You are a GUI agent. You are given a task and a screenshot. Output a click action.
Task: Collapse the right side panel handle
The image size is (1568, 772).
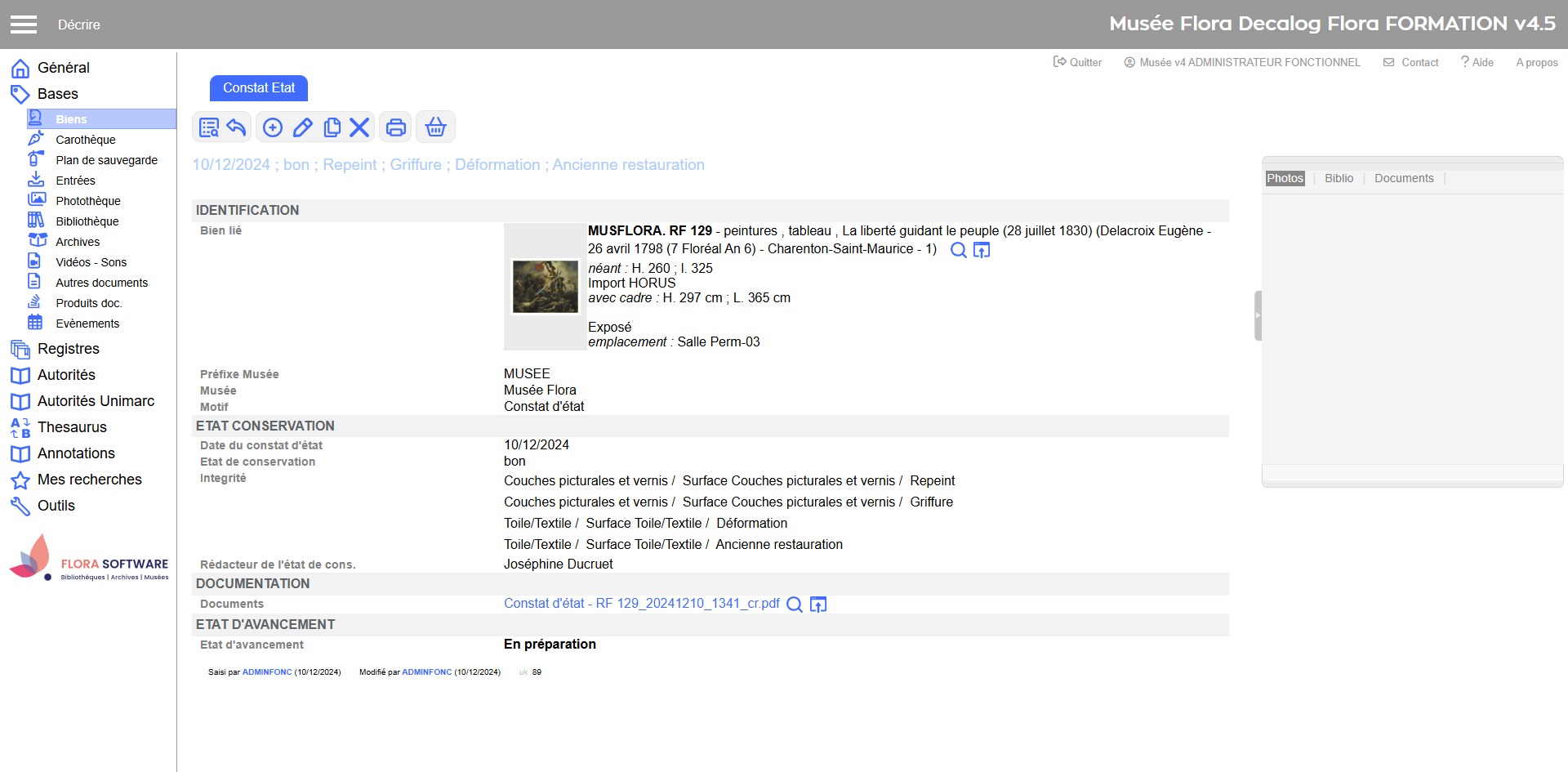click(1258, 315)
